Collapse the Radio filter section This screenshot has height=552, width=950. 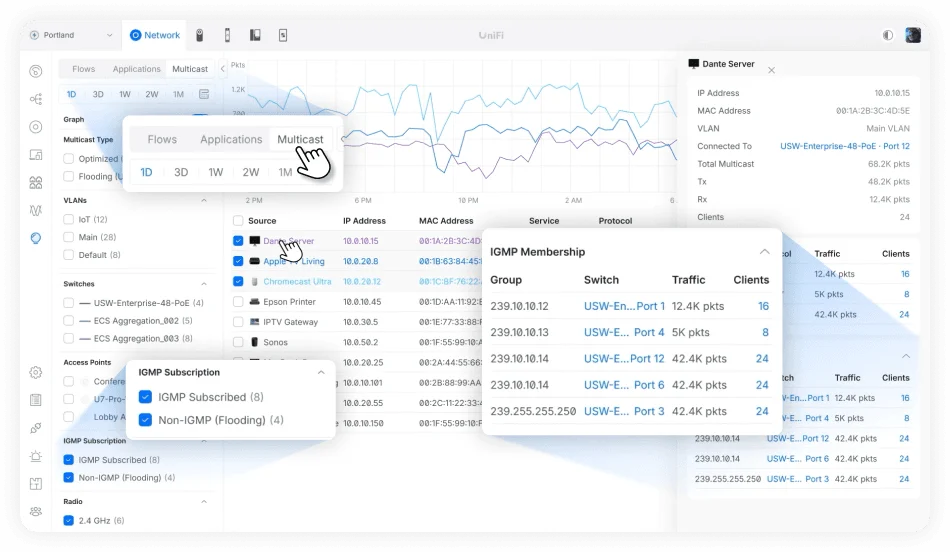click(x=204, y=501)
